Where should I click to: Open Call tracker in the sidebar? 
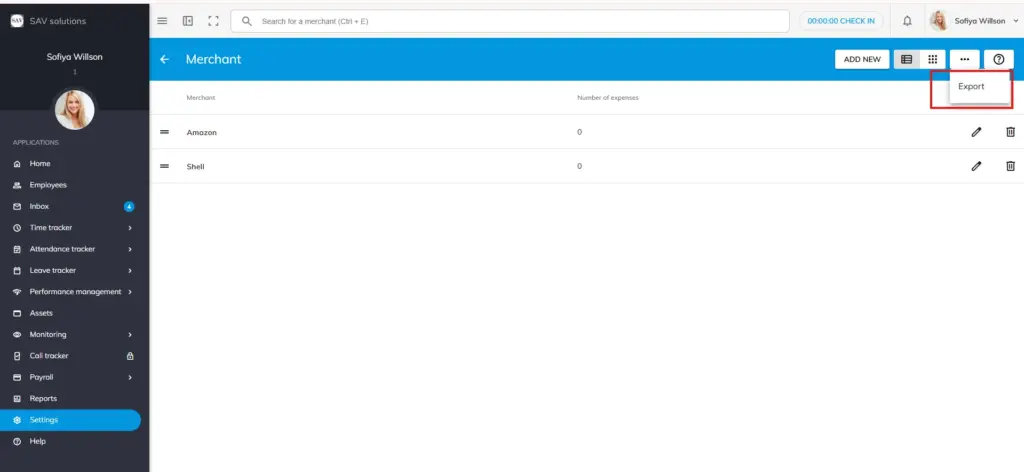pos(49,356)
